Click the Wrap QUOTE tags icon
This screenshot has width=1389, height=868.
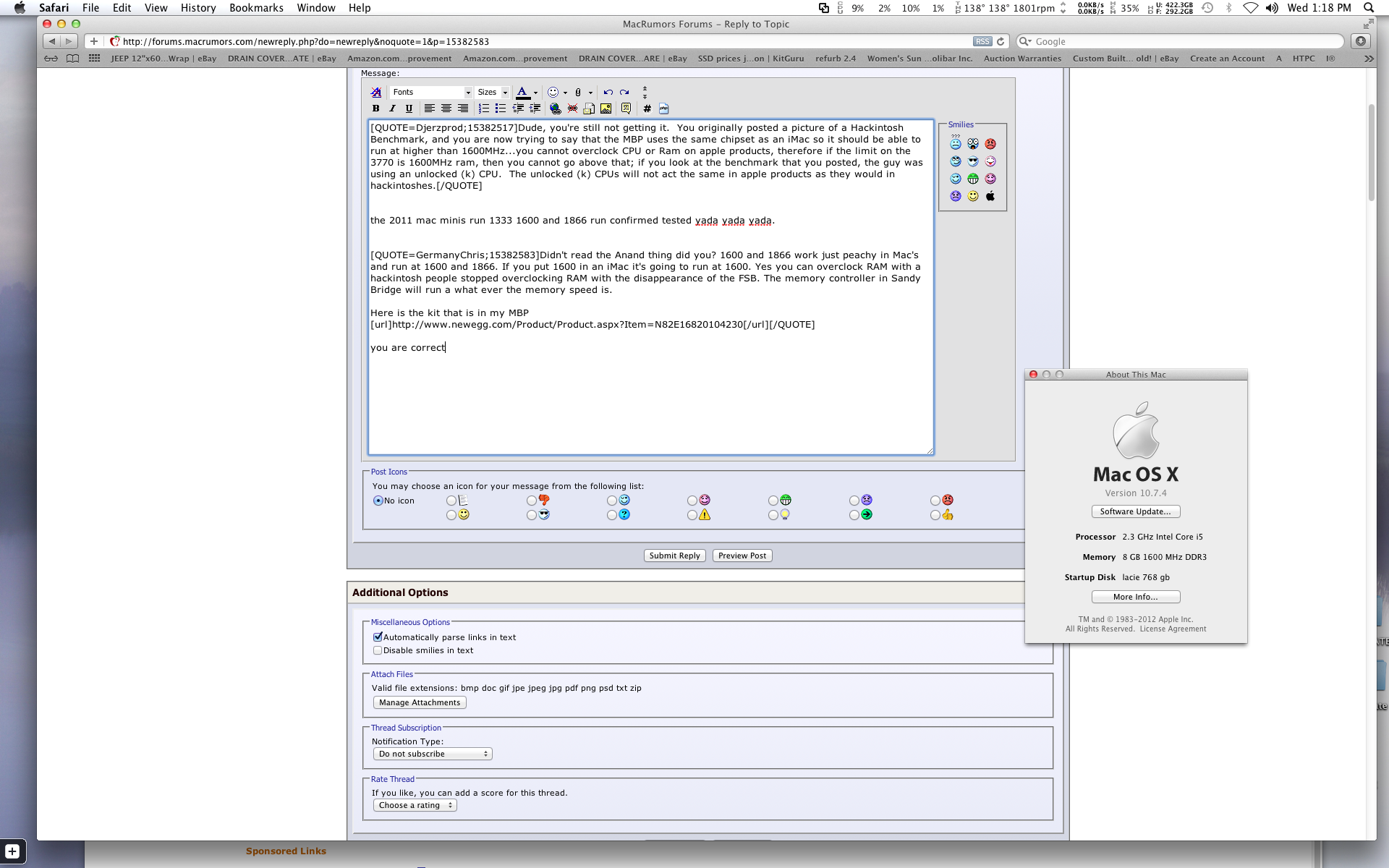coord(626,109)
